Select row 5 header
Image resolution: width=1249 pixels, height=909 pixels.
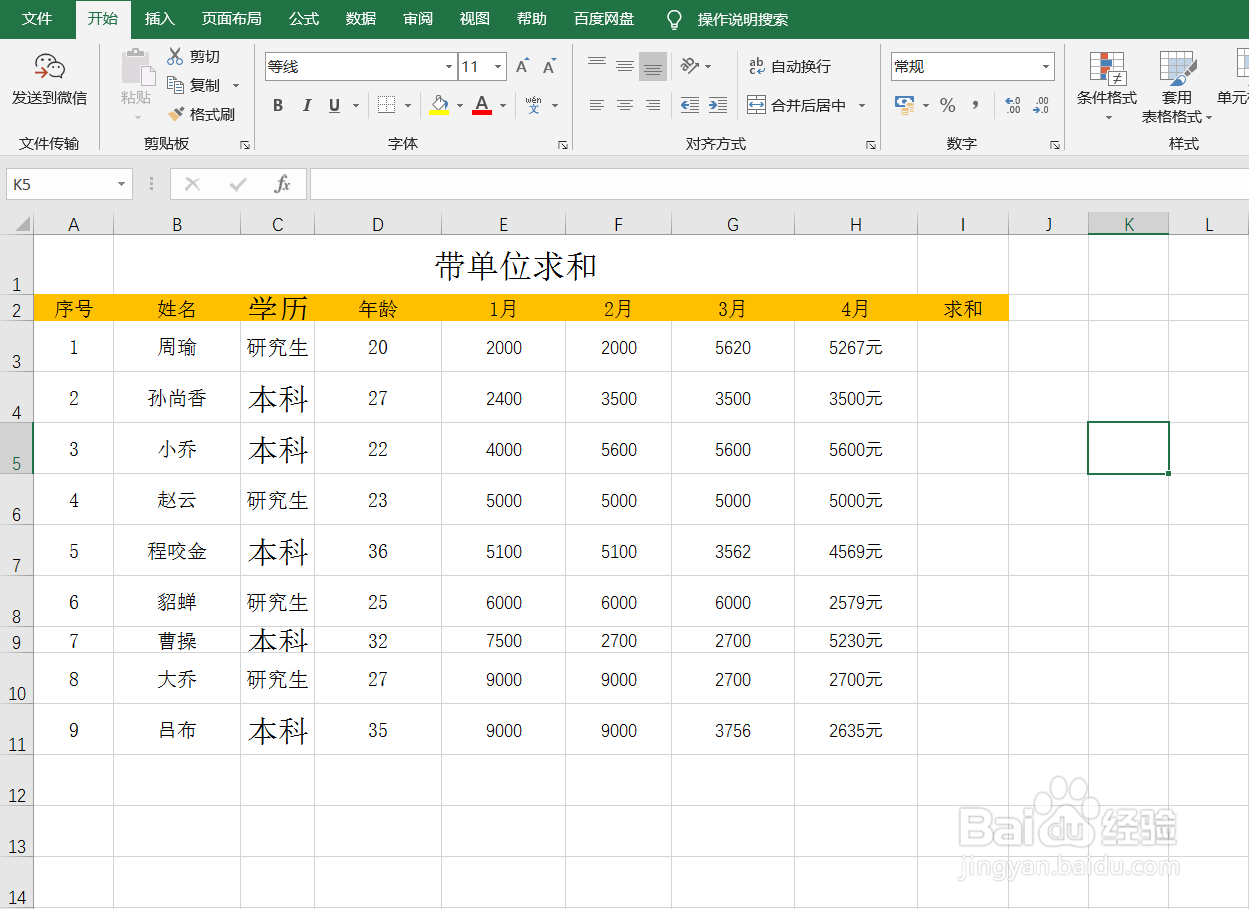click(x=17, y=448)
